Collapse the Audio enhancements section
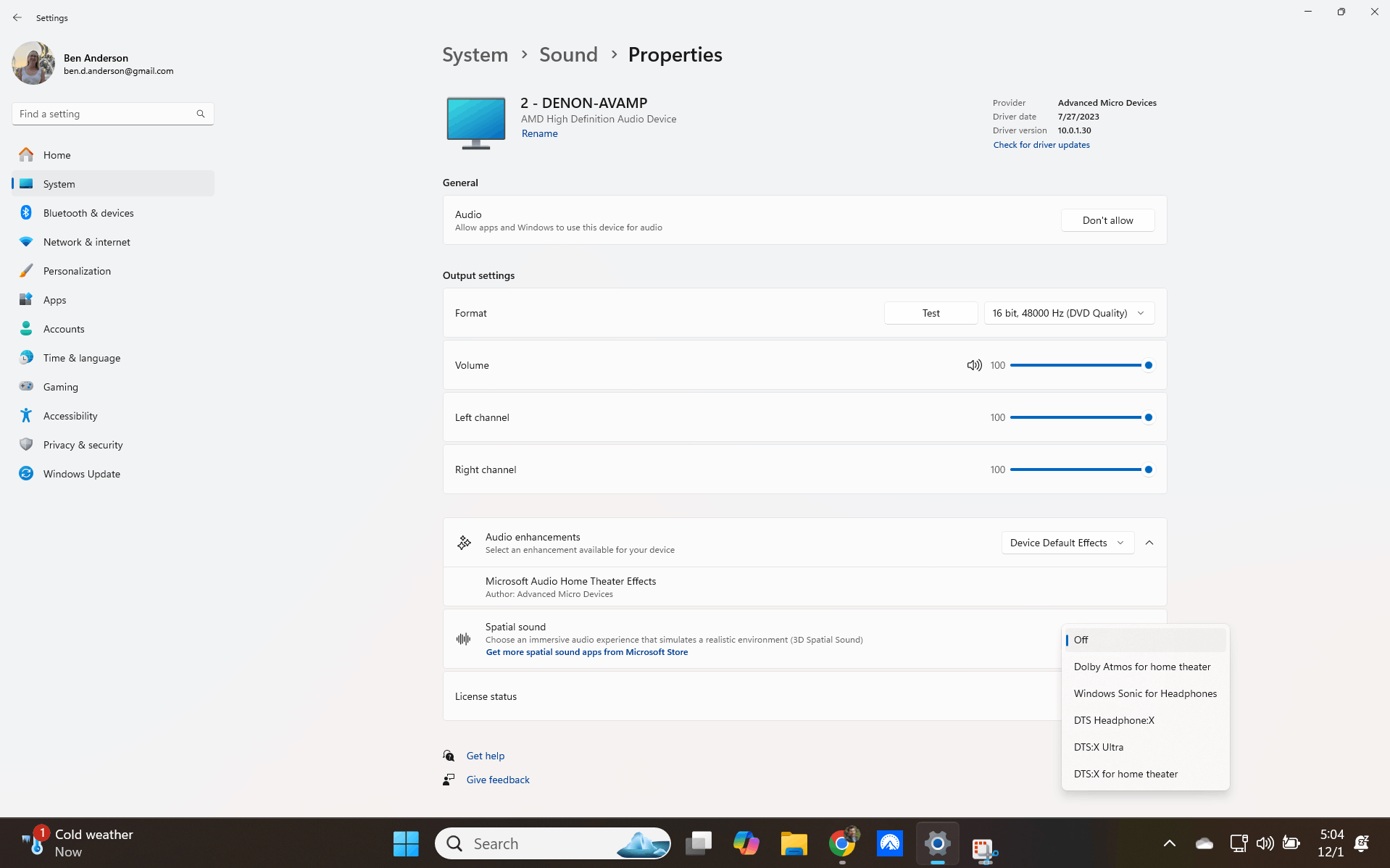This screenshot has width=1390, height=868. pos(1149,543)
